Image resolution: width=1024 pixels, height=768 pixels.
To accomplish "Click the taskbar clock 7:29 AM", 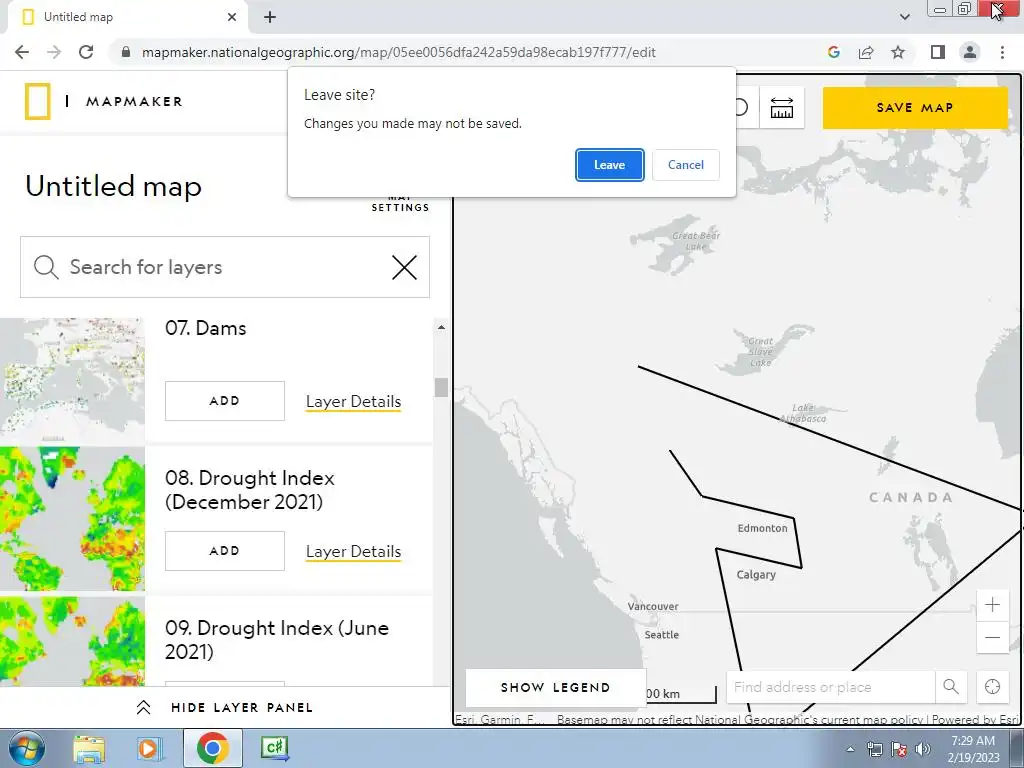I will (973, 741).
